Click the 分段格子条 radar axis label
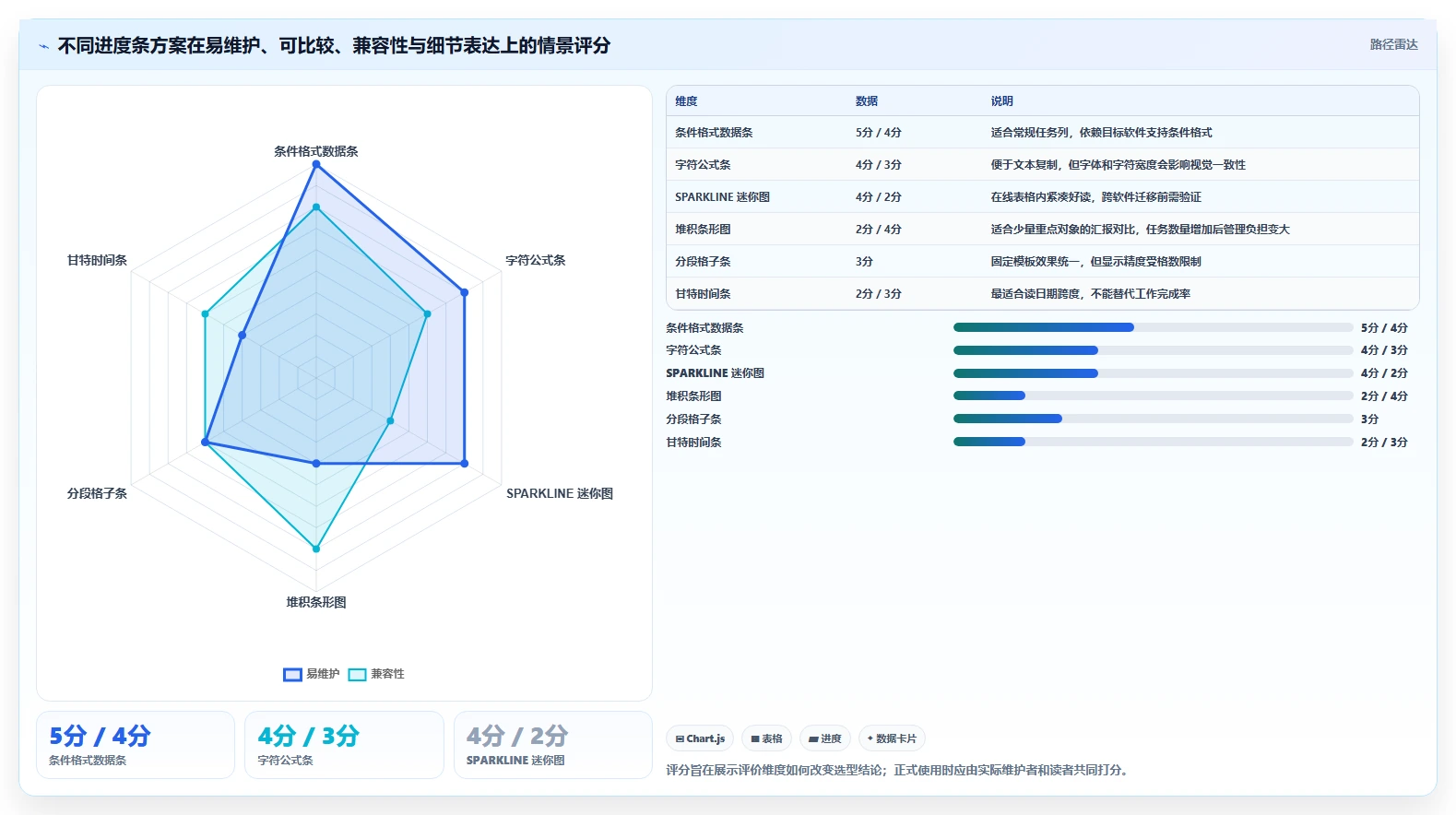 click(x=97, y=493)
